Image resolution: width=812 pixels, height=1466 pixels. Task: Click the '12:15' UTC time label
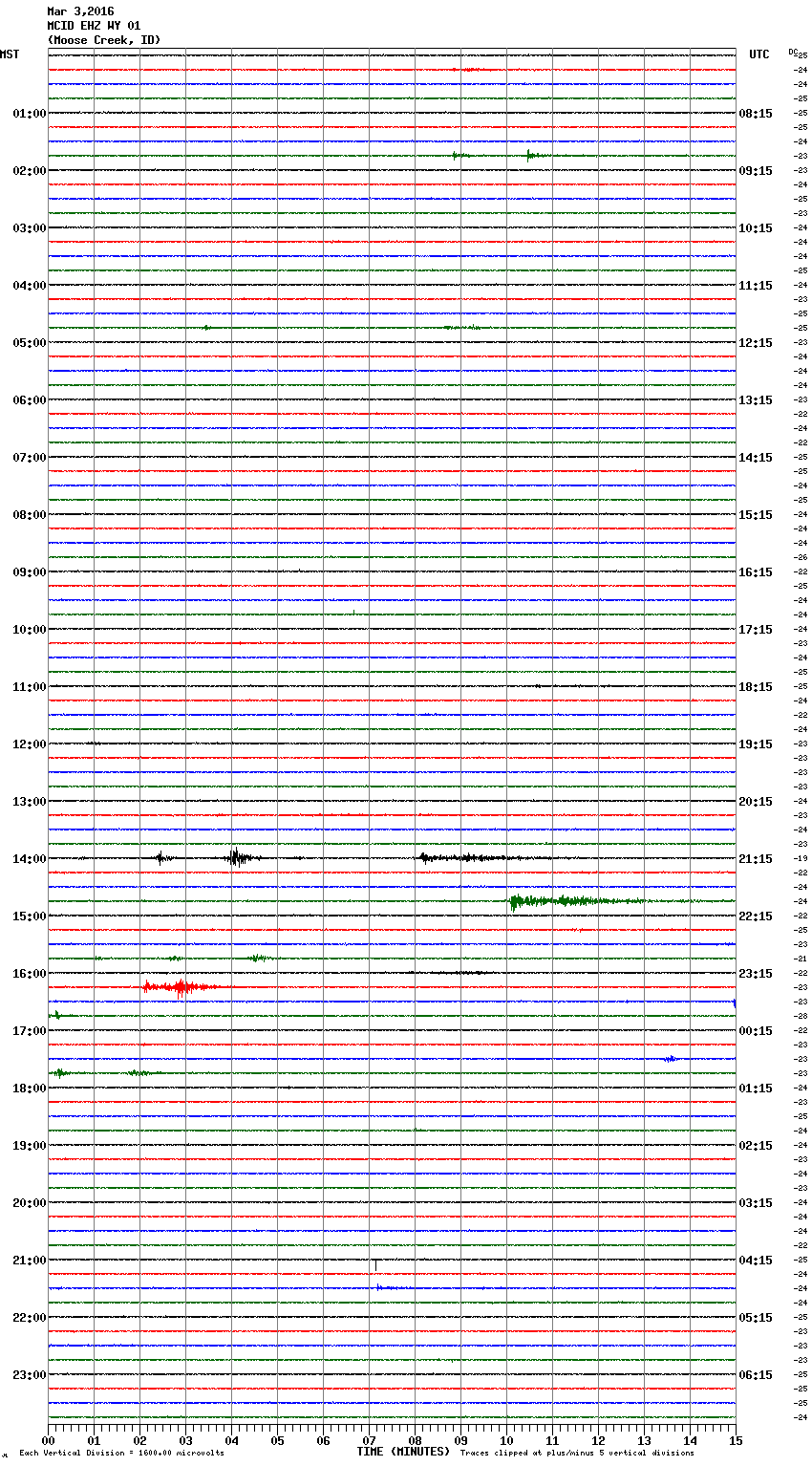pyautogui.click(x=756, y=343)
